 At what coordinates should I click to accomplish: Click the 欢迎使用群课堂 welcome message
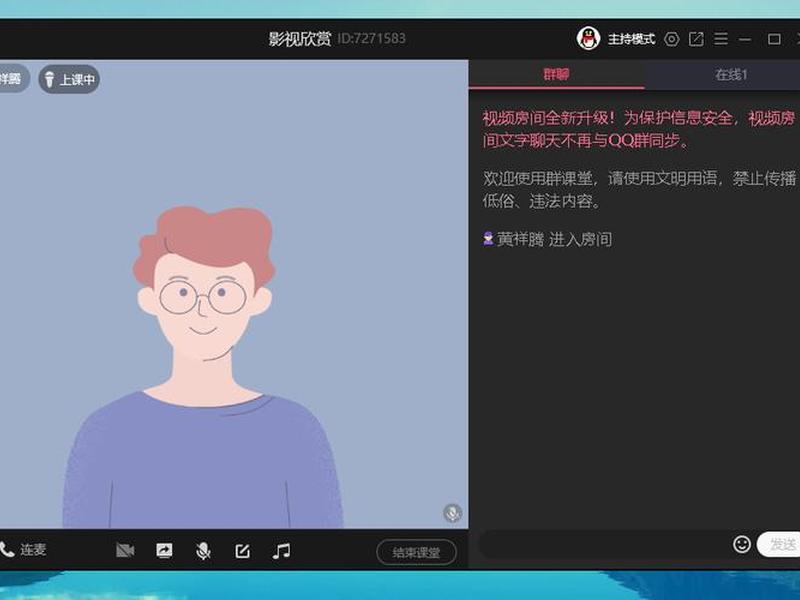coord(639,189)
